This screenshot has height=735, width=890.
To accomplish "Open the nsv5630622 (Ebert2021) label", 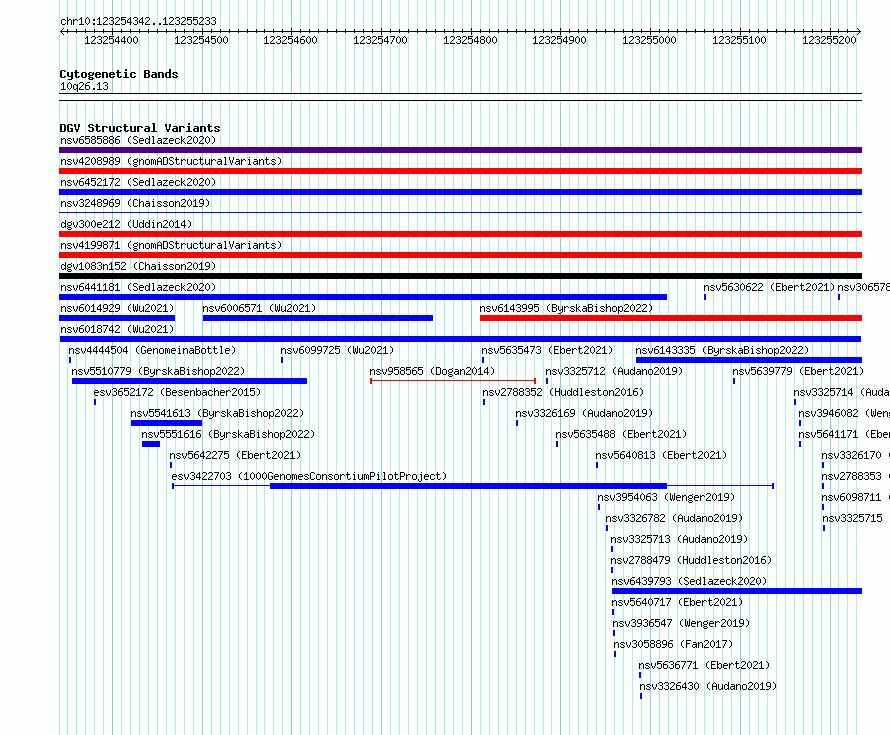I will coord(769,287).
